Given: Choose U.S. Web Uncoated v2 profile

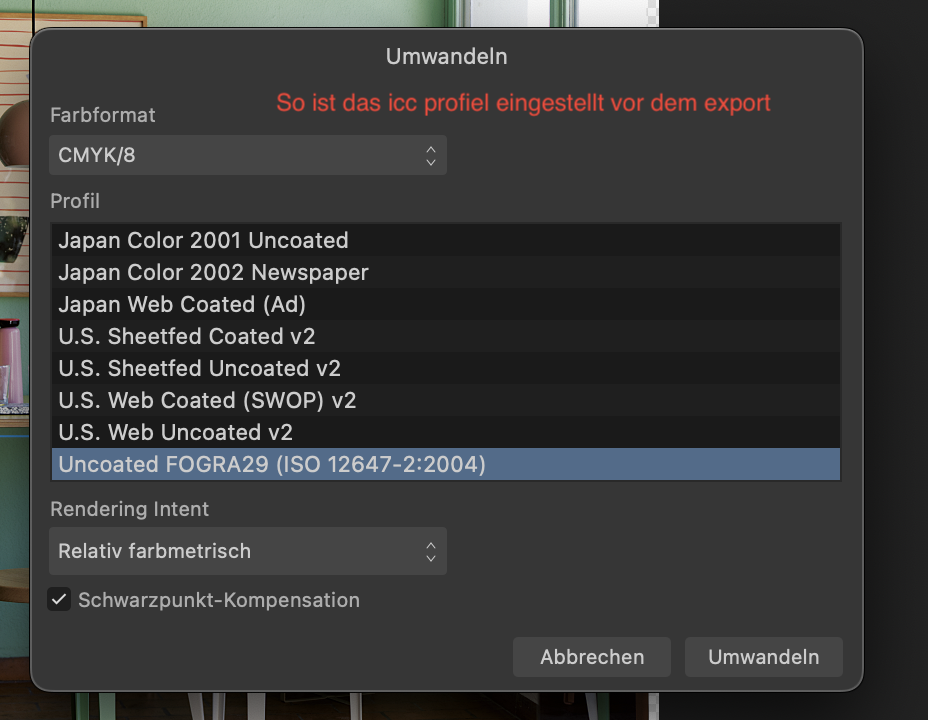Looking at the screenshot, I should 446,432.
